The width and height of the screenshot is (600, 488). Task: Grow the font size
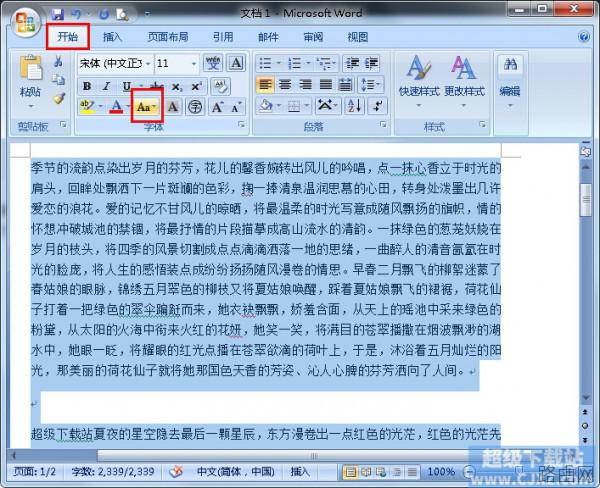point(217,107)
